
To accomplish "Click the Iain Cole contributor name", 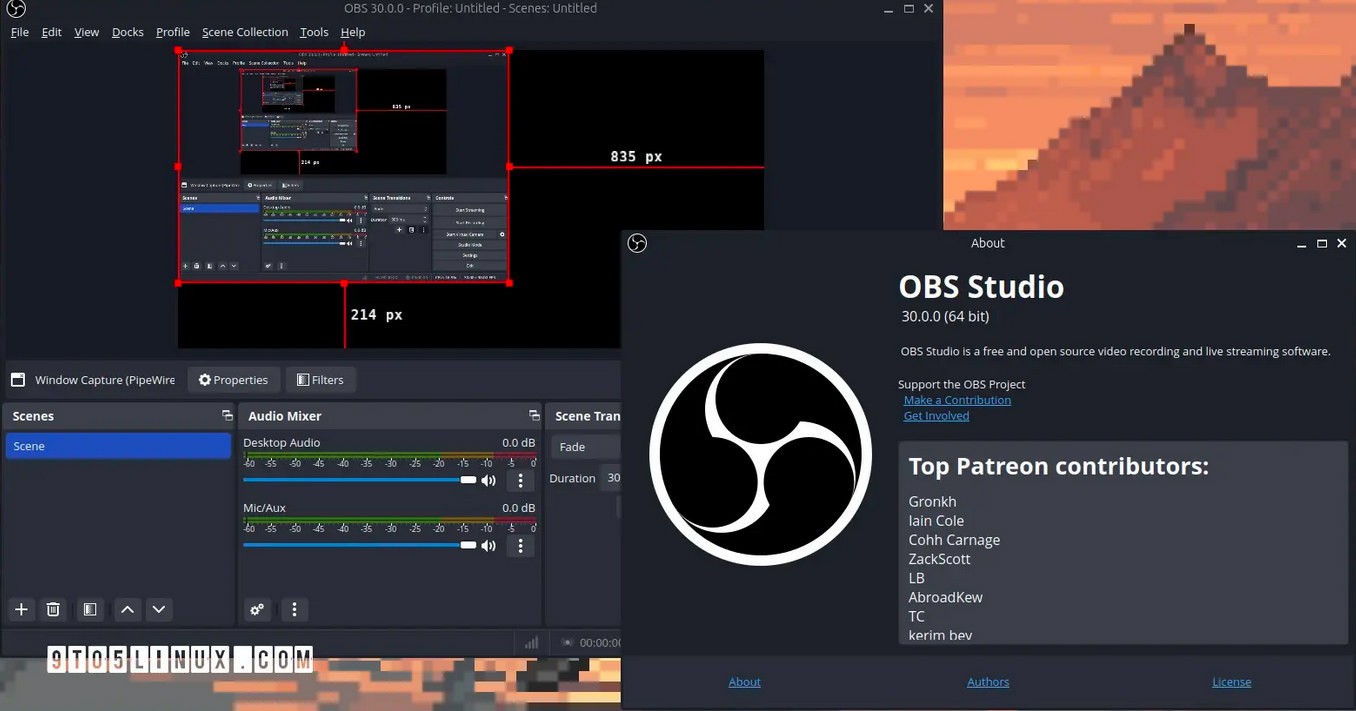I will [x=936, y=521].
